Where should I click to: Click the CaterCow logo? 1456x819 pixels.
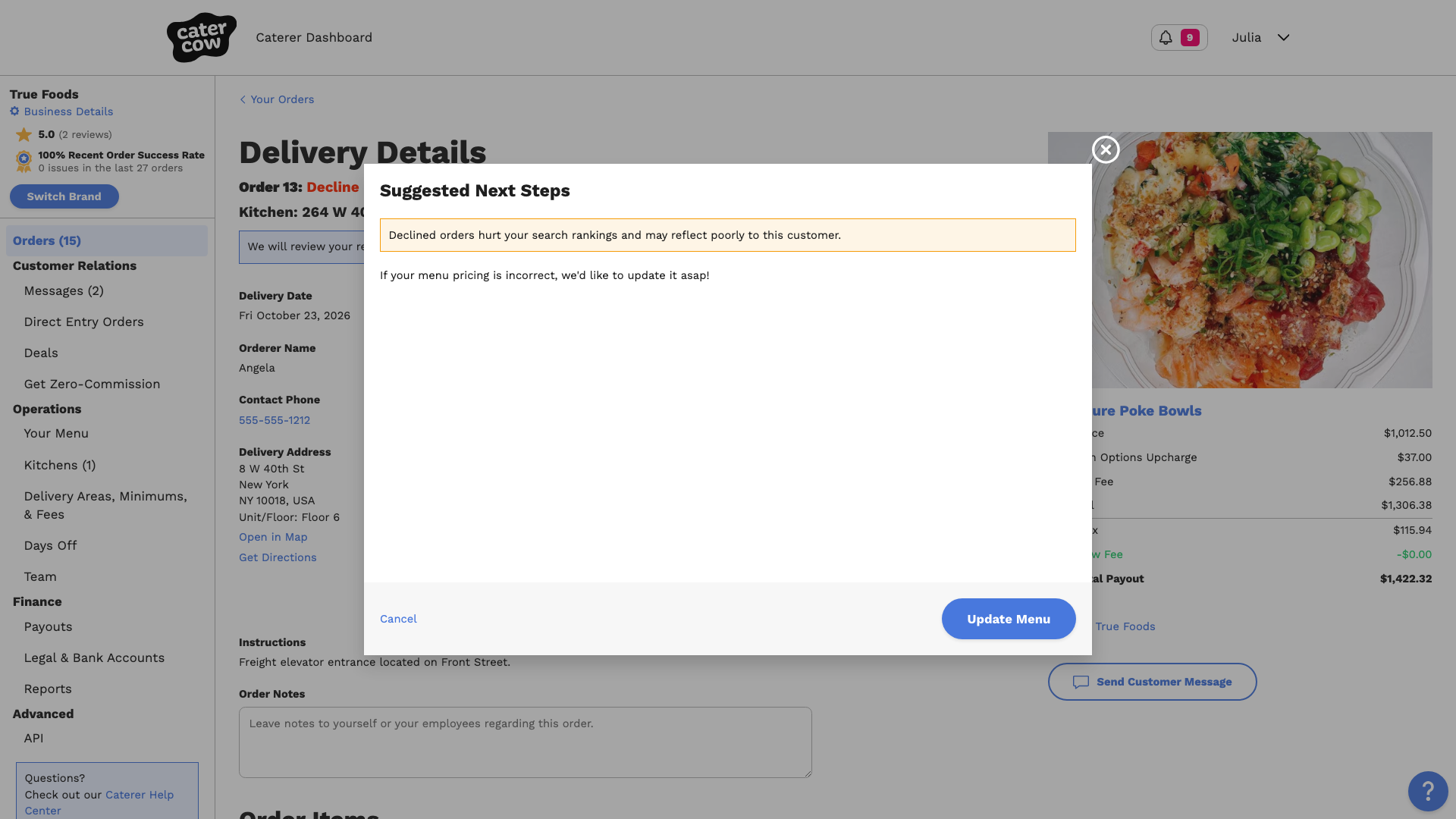(x=201, y=37)
